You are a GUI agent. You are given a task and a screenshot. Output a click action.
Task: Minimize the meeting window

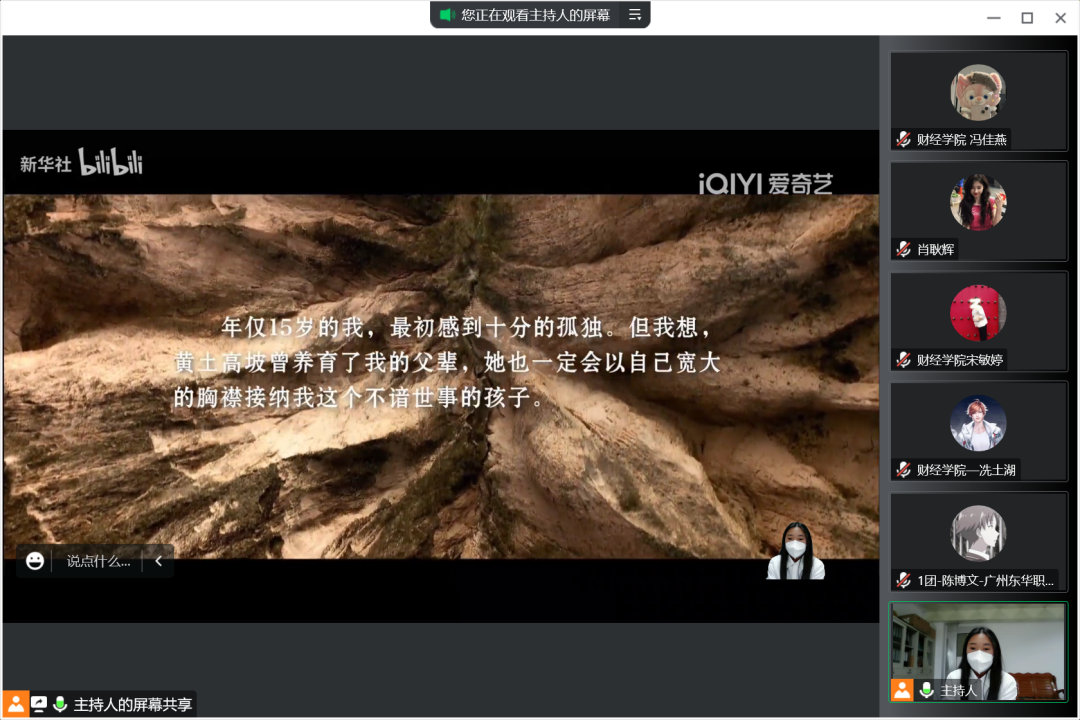[x=993, y=18]
